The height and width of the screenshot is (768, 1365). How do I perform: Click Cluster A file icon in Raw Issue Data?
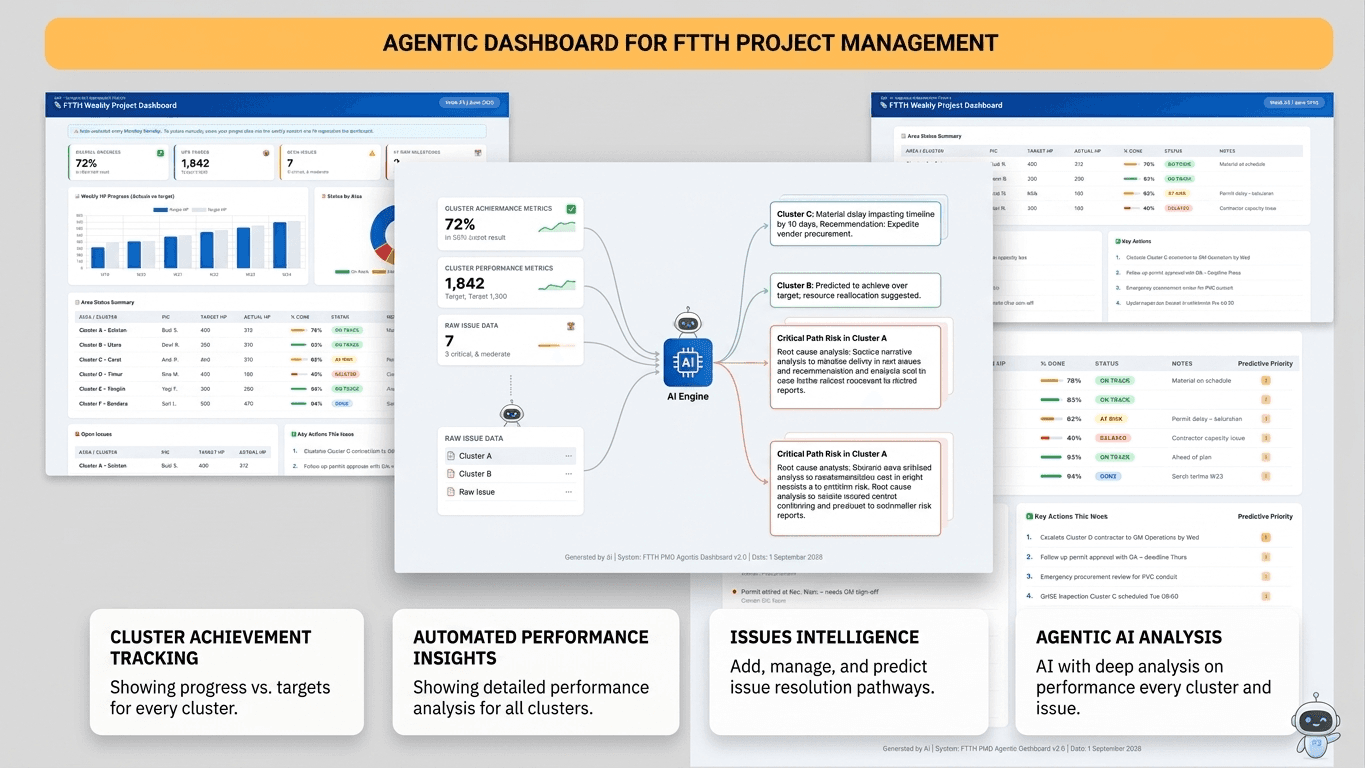click(451, 456)
